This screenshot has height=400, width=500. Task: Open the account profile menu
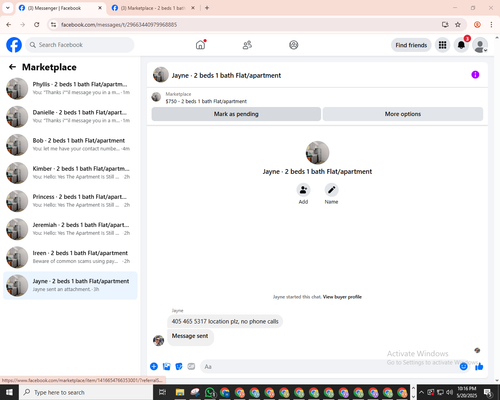point(480,45)
